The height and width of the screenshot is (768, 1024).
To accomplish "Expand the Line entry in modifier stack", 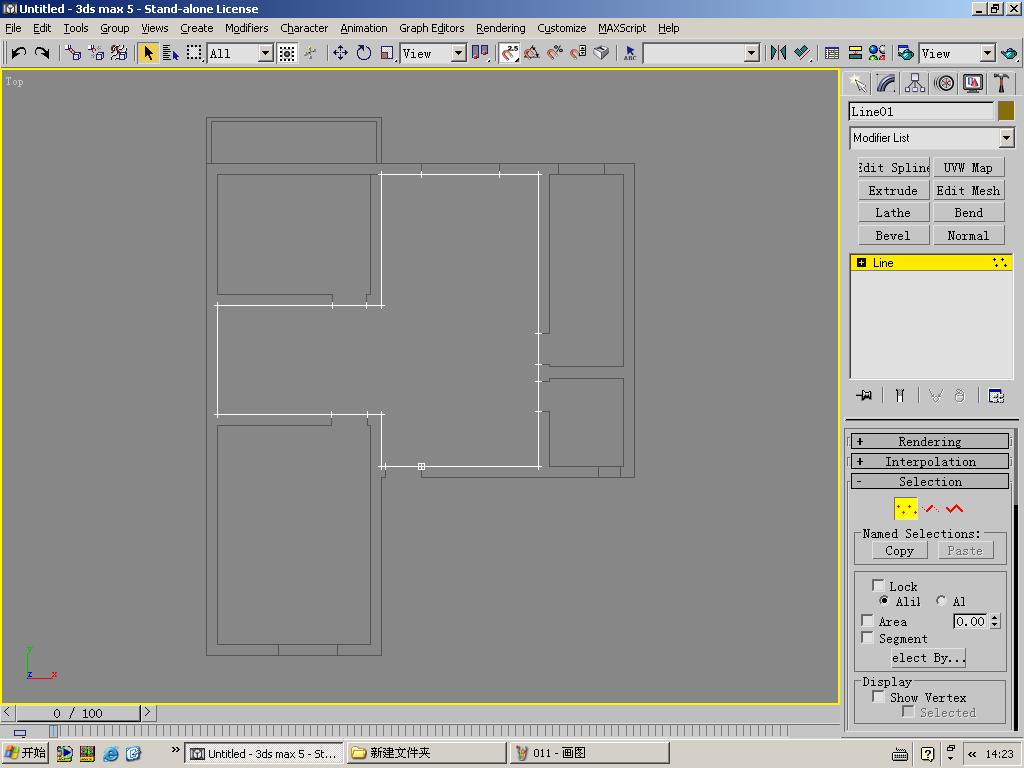I will pos(861,263).
